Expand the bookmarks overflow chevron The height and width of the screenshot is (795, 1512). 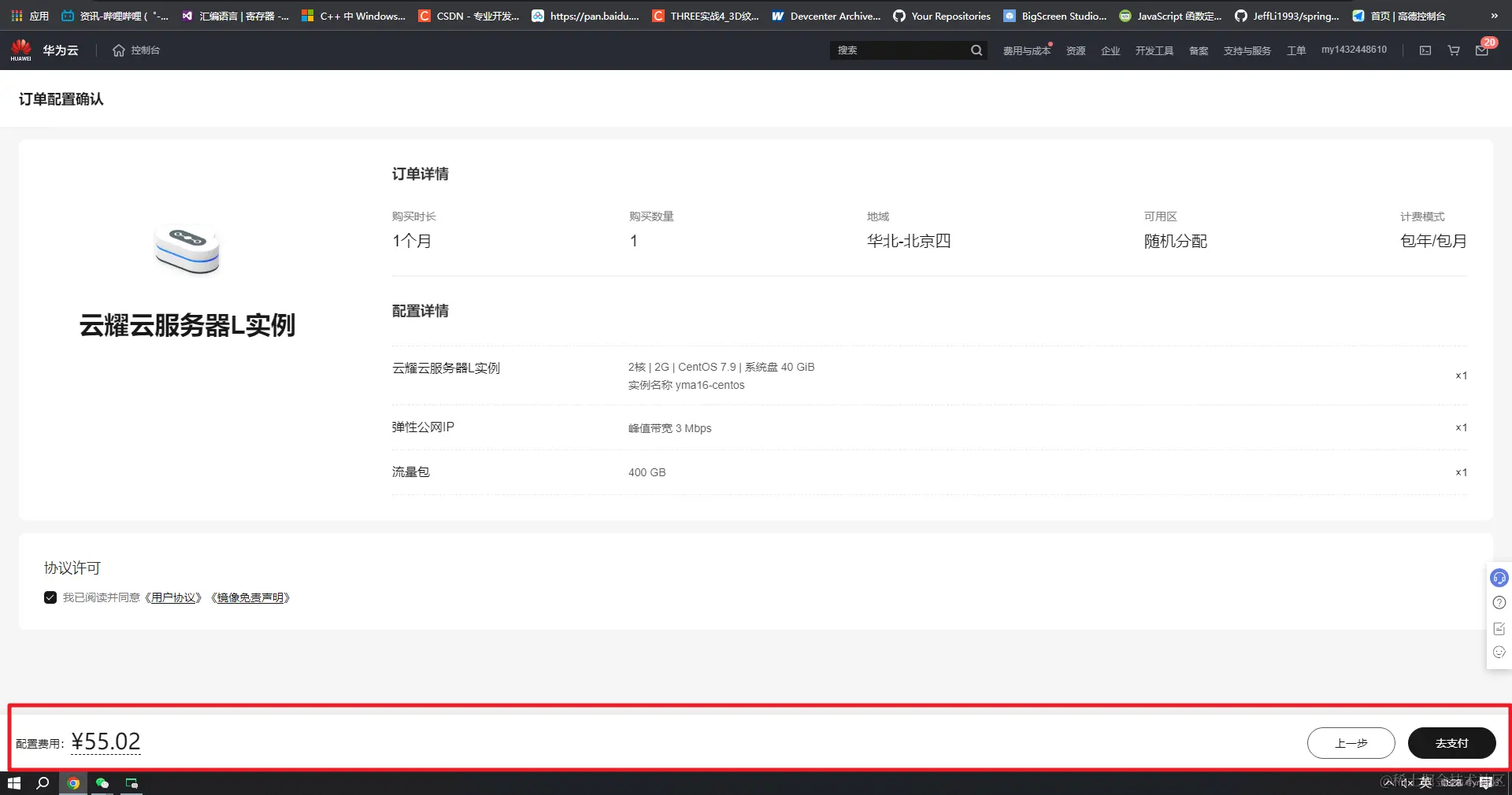coord(1495,16)
